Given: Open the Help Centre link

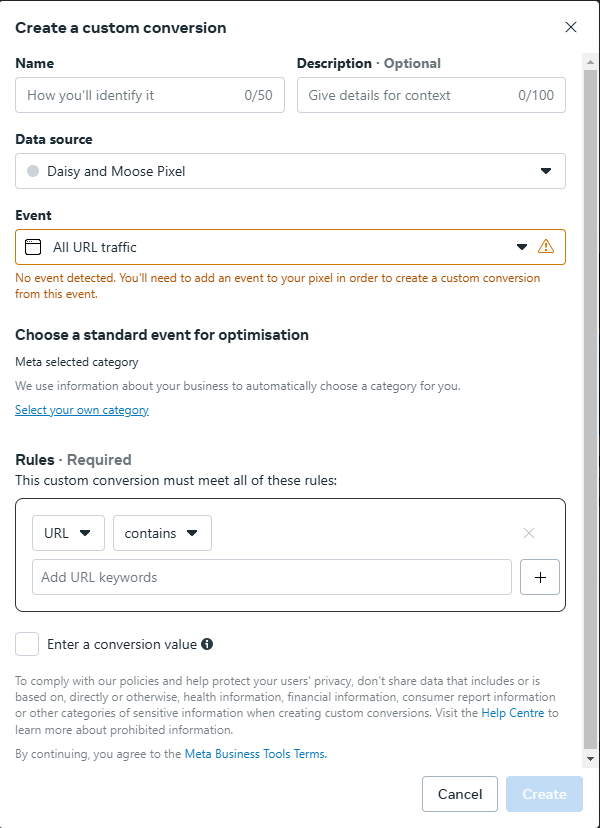Looking at the screenshot, I should [512, 713].
